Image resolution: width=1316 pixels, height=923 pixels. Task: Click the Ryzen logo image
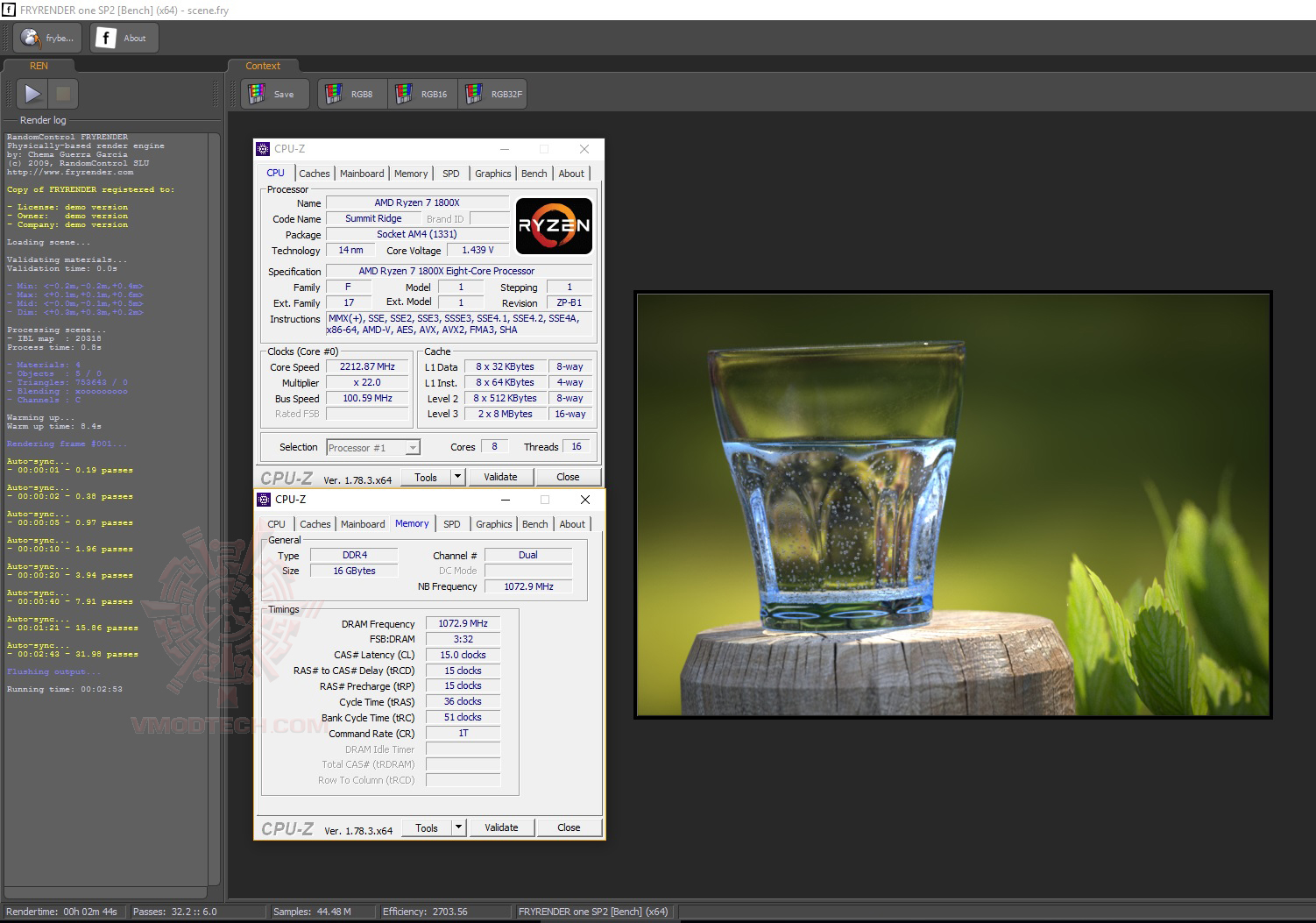click(x=554, y=226)
